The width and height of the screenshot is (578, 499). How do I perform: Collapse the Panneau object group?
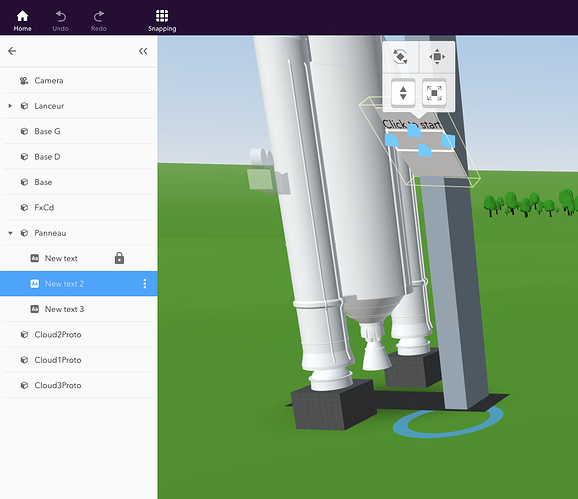10,233
